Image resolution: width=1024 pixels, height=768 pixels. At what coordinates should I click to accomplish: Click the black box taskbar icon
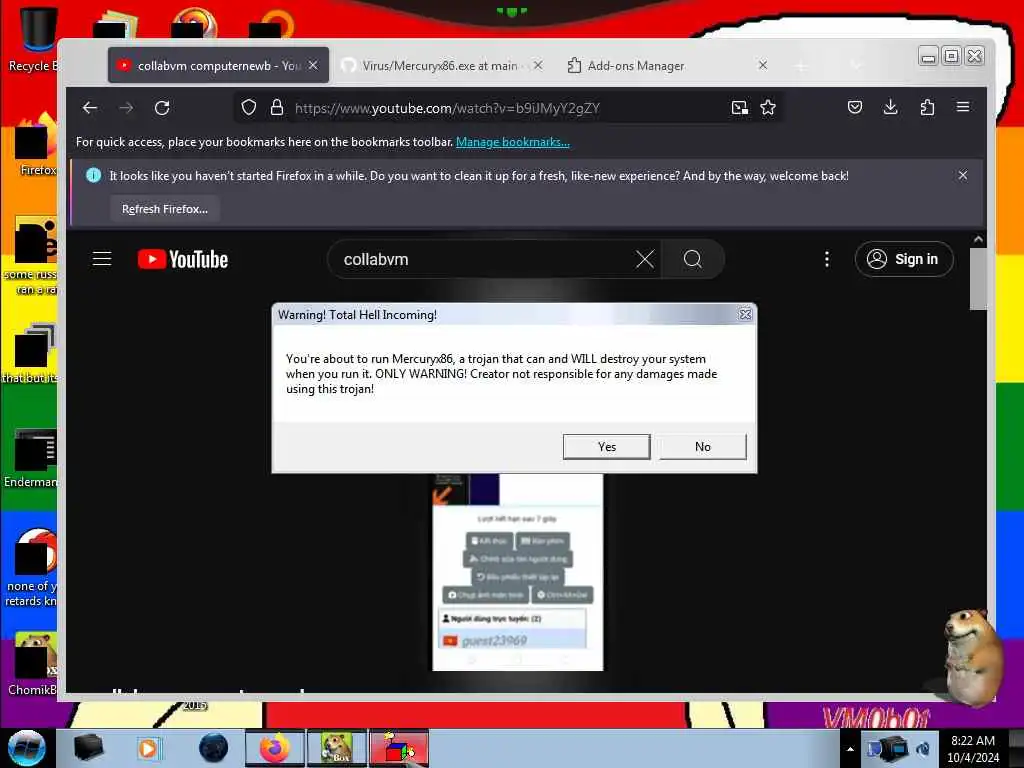88,748
